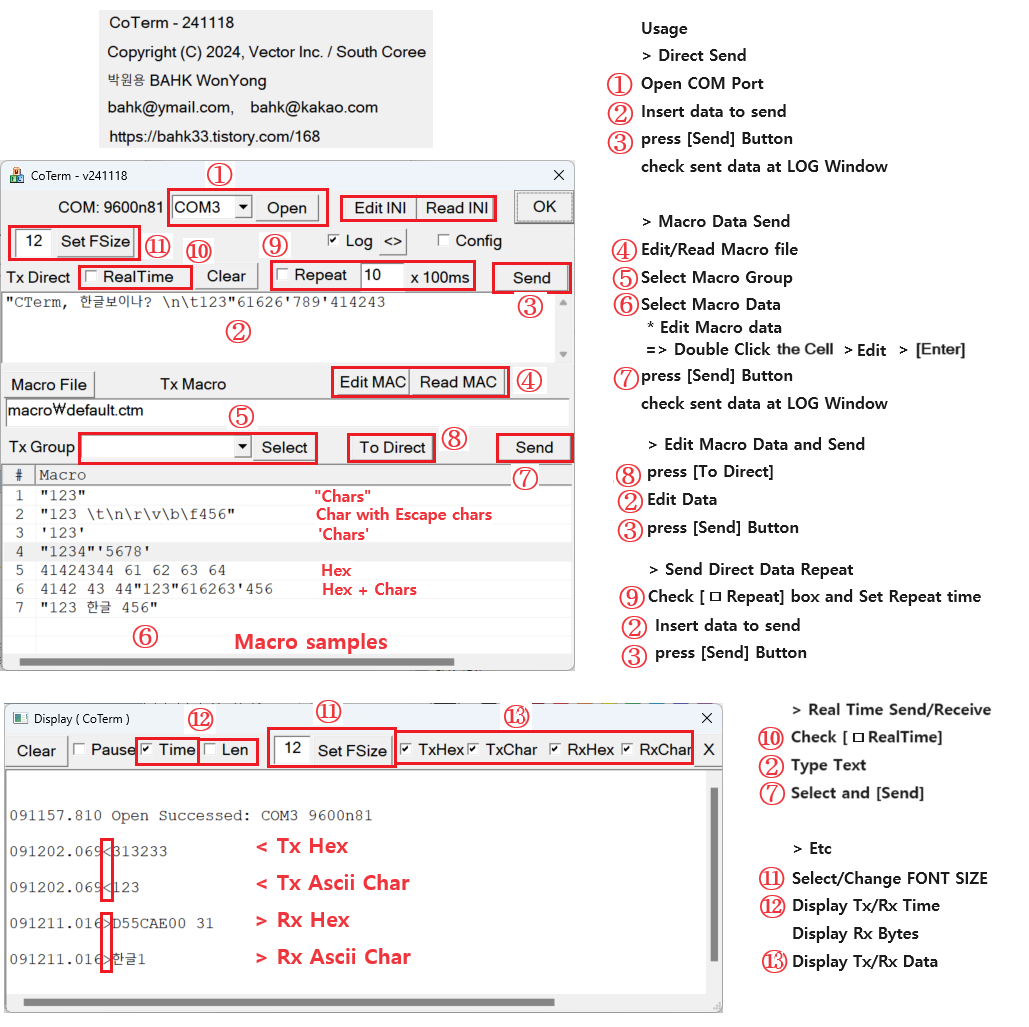Image resolution: width=1029 pixels, height=1027 pixels.
Task: Toggle the TxChar checkbox
Action: [473, 749]
